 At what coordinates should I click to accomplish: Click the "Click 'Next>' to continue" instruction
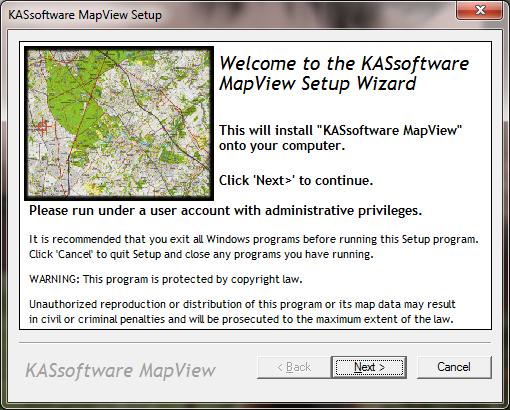click(x=296, y=181)
